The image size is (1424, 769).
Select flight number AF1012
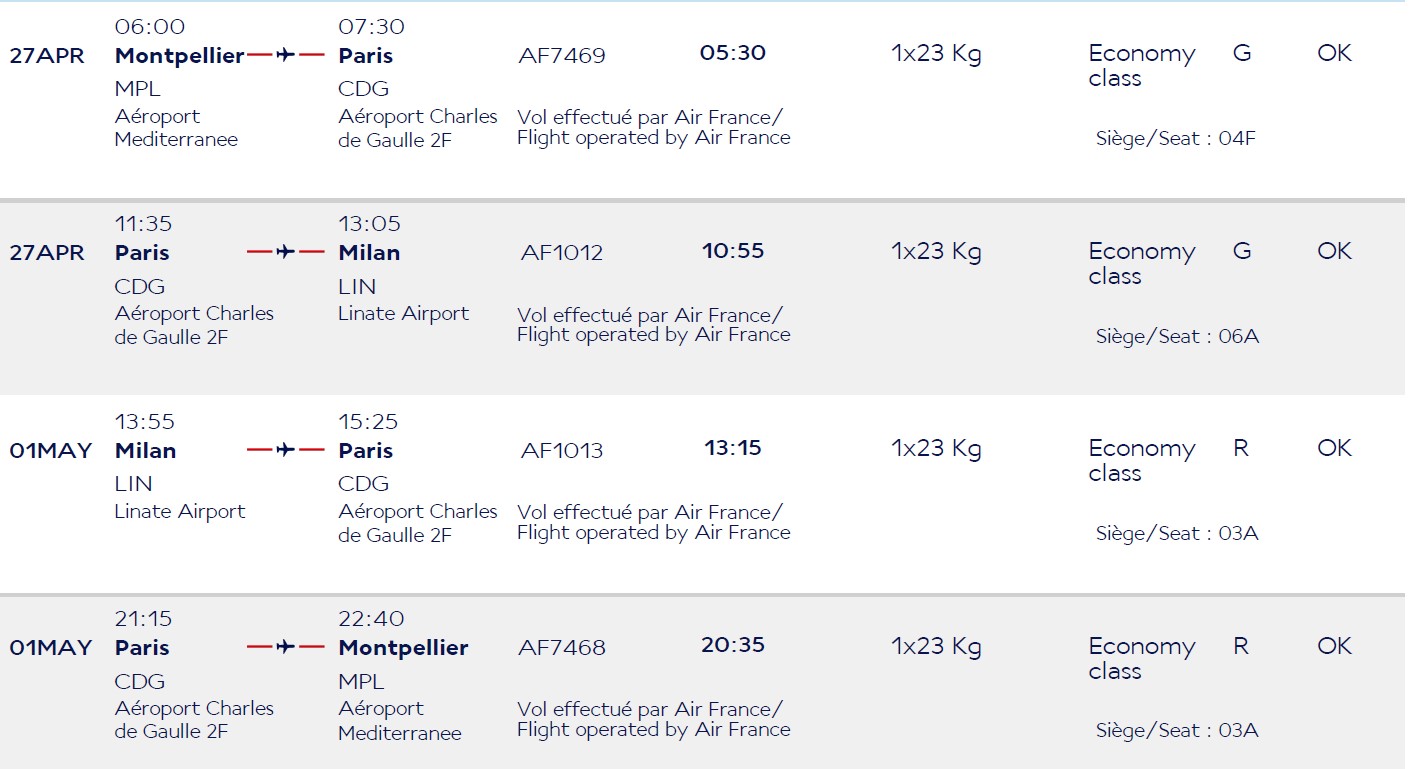[x=562, y=253]
